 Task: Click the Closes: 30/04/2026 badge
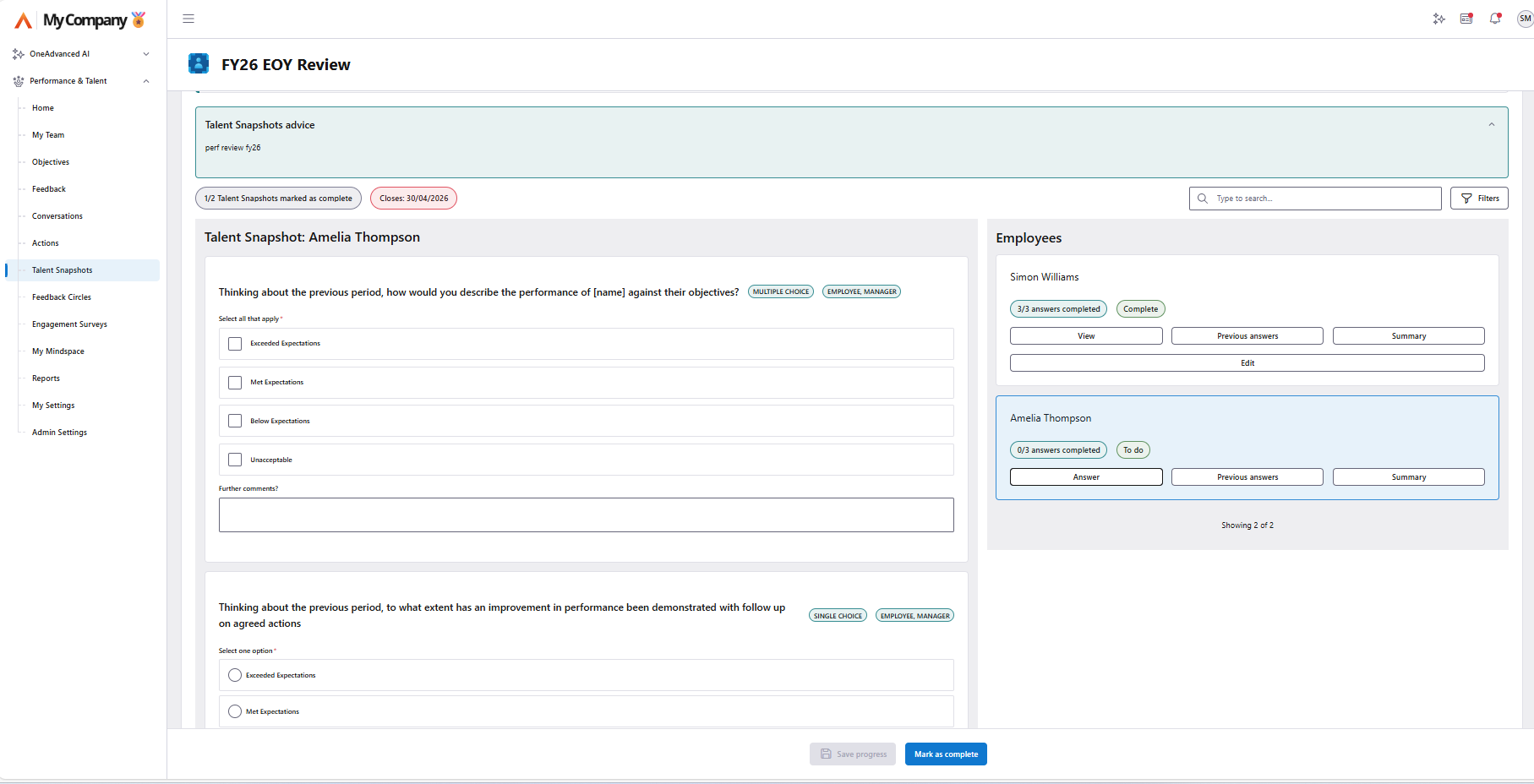click(414, 199)
